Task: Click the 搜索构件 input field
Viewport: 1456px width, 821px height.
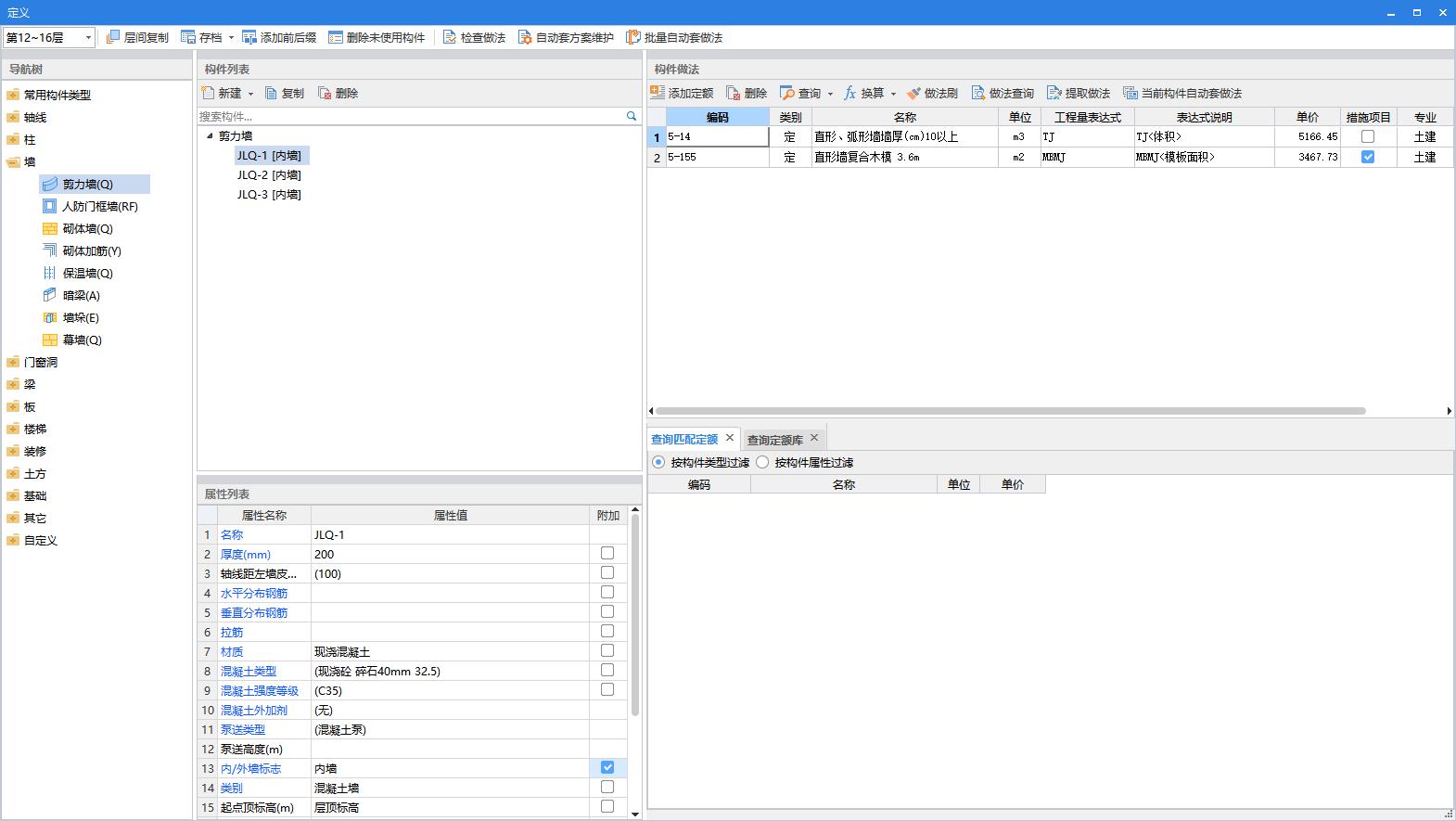Action: [411, 116]
